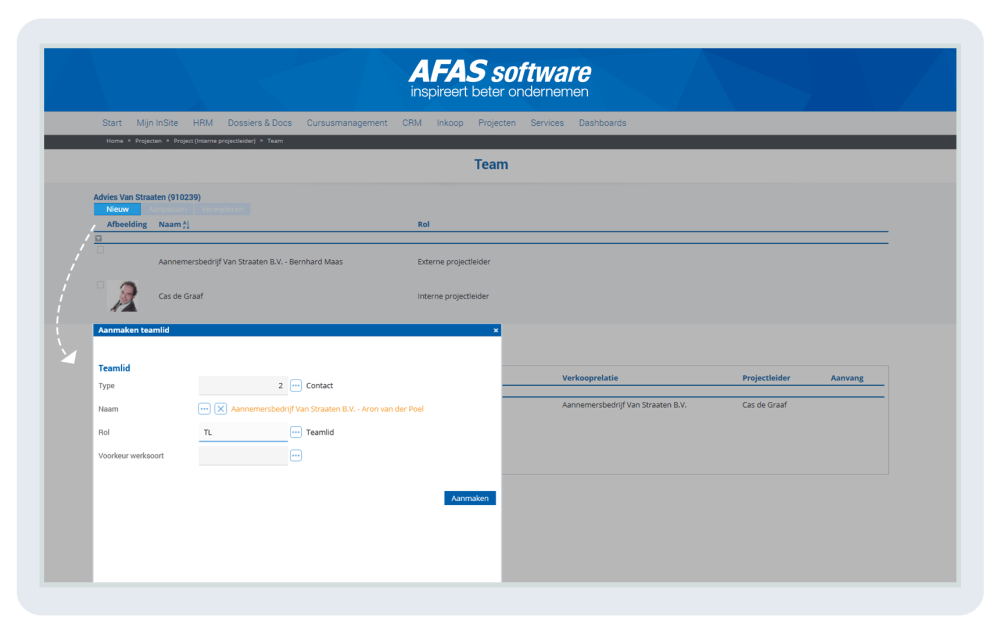Open the Rol lookup ellipsis icon
The image size is (1000, 641).
[x=295, y=432]
